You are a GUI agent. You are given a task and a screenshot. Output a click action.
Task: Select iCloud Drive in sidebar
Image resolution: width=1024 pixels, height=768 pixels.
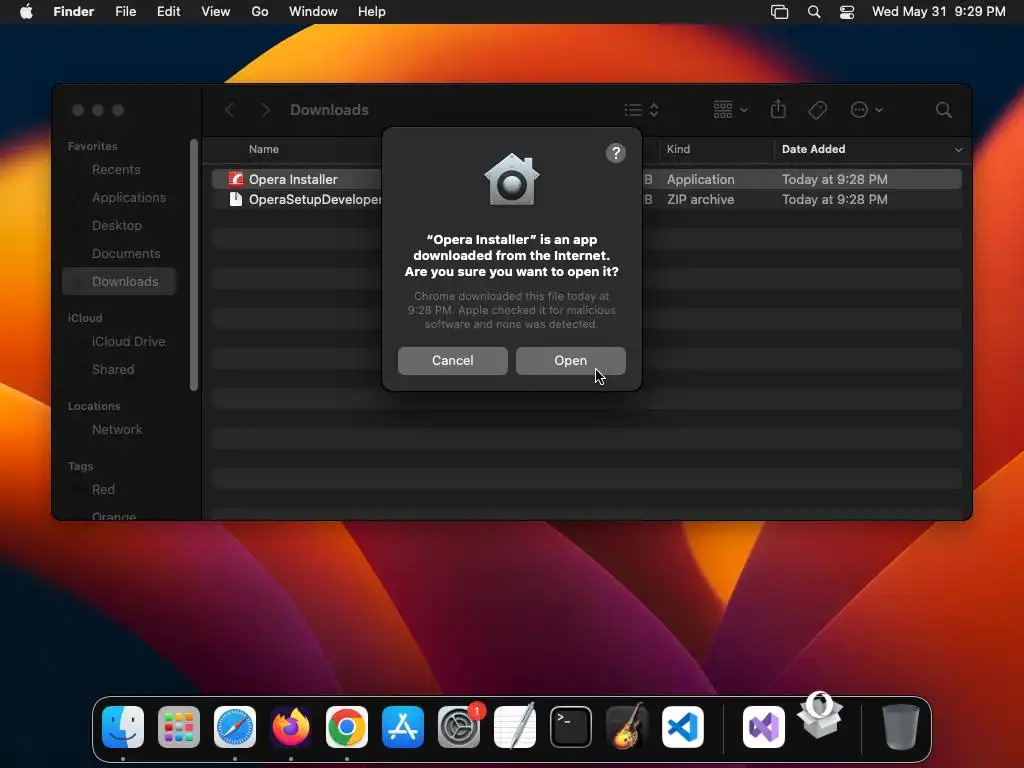click(x=129, y=342)
